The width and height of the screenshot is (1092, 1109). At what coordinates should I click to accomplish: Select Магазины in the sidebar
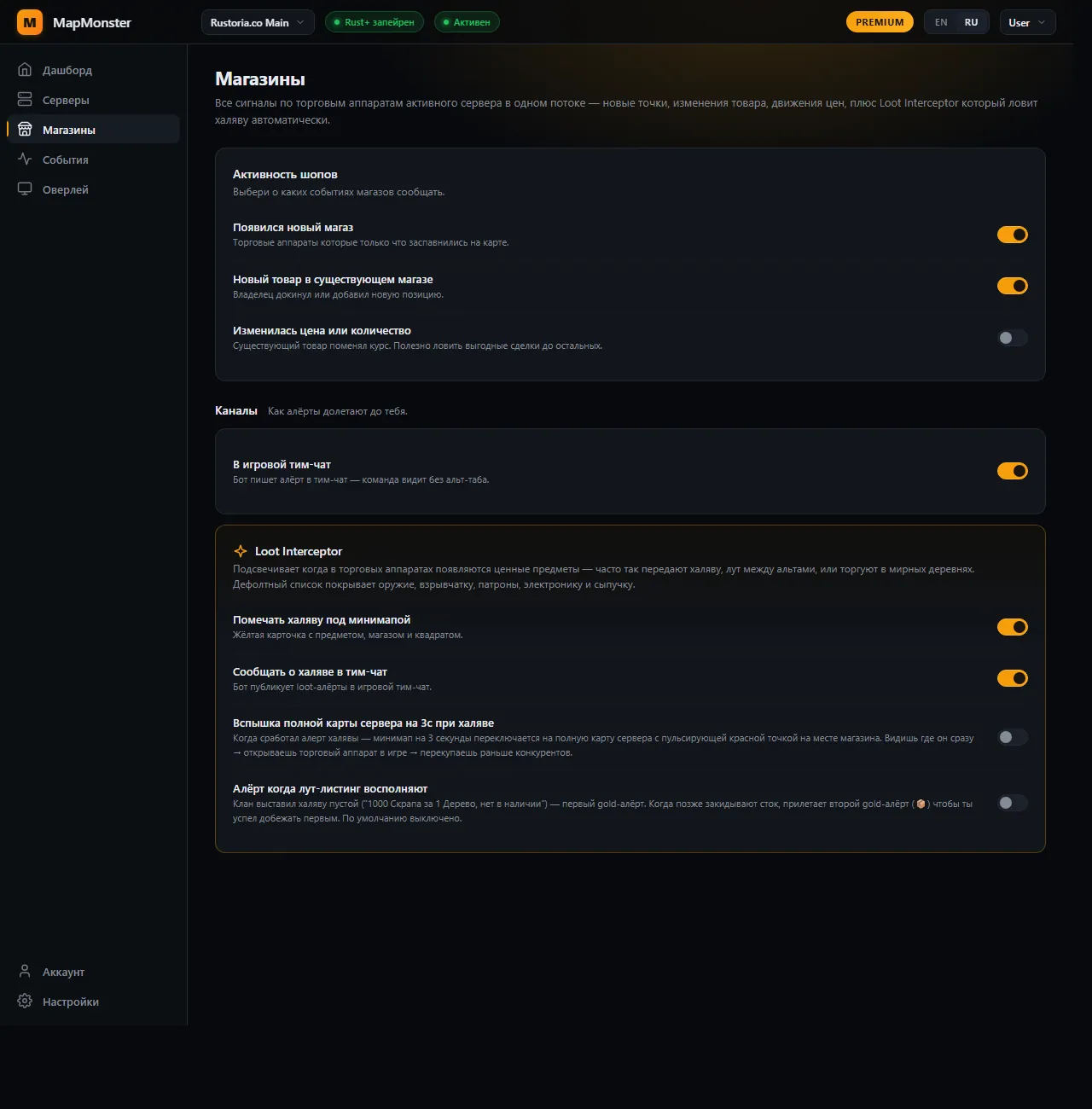[93, 130]
